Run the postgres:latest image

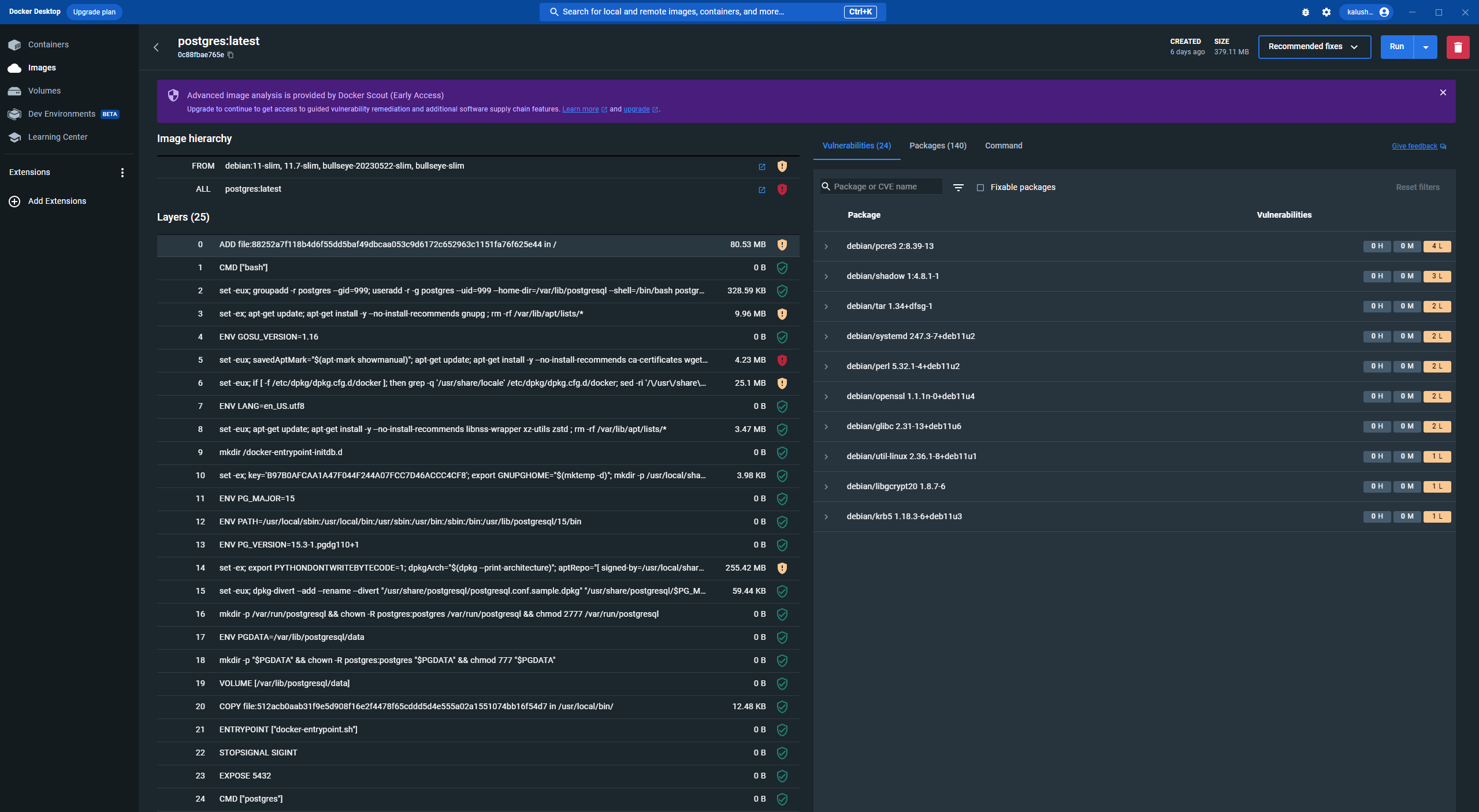[1397, 47]
